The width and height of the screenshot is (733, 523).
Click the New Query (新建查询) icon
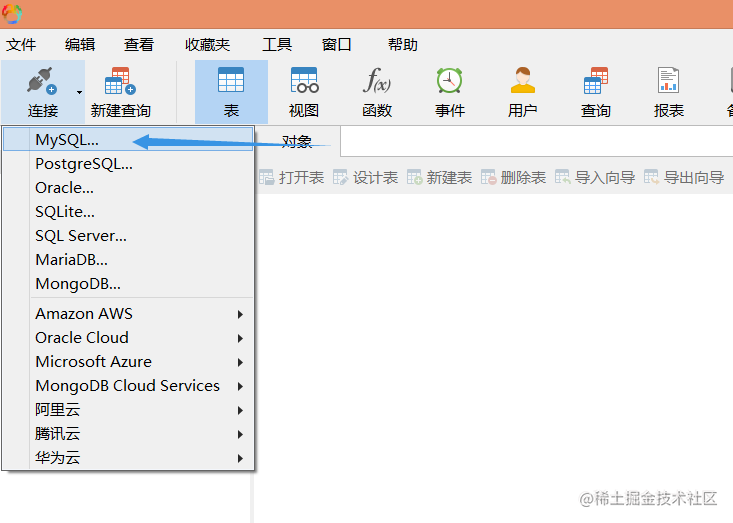[121, 81]
